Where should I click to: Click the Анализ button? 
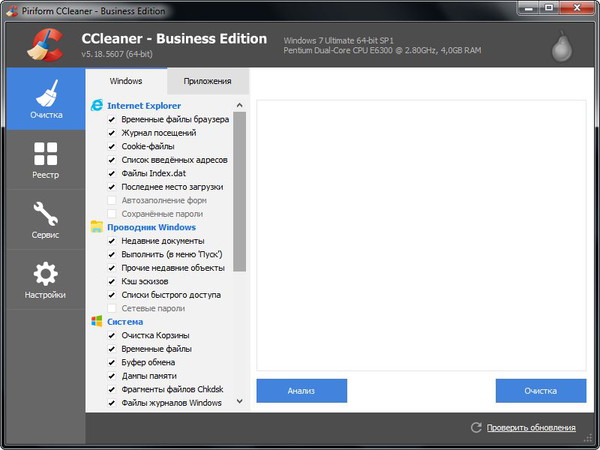302,391
